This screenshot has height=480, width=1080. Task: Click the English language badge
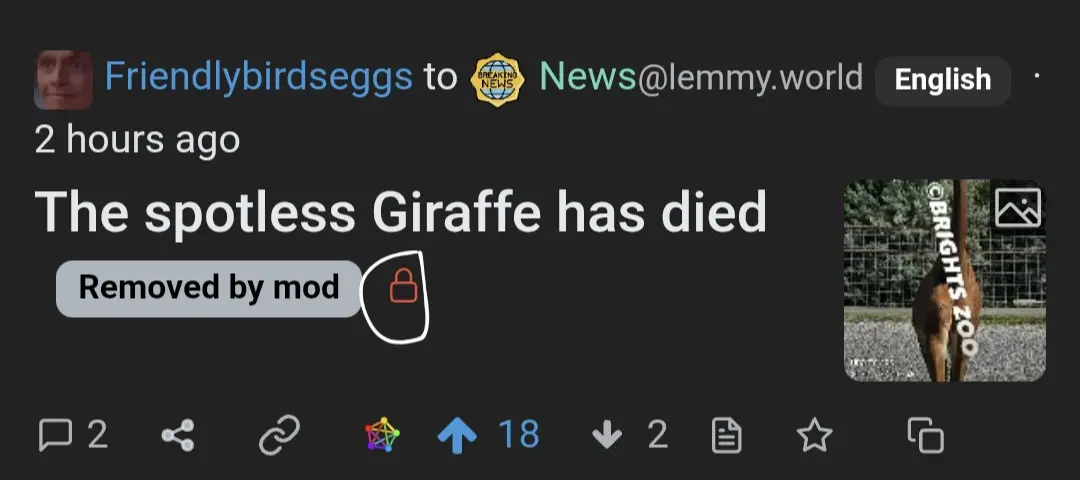click(x=942, y=80)
